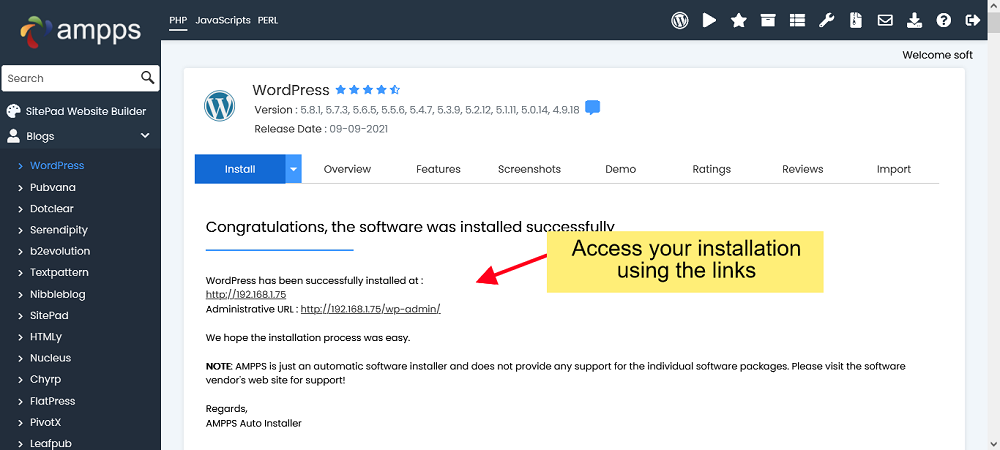Open the star ratings icon in top bar

(x=739, y=20)
